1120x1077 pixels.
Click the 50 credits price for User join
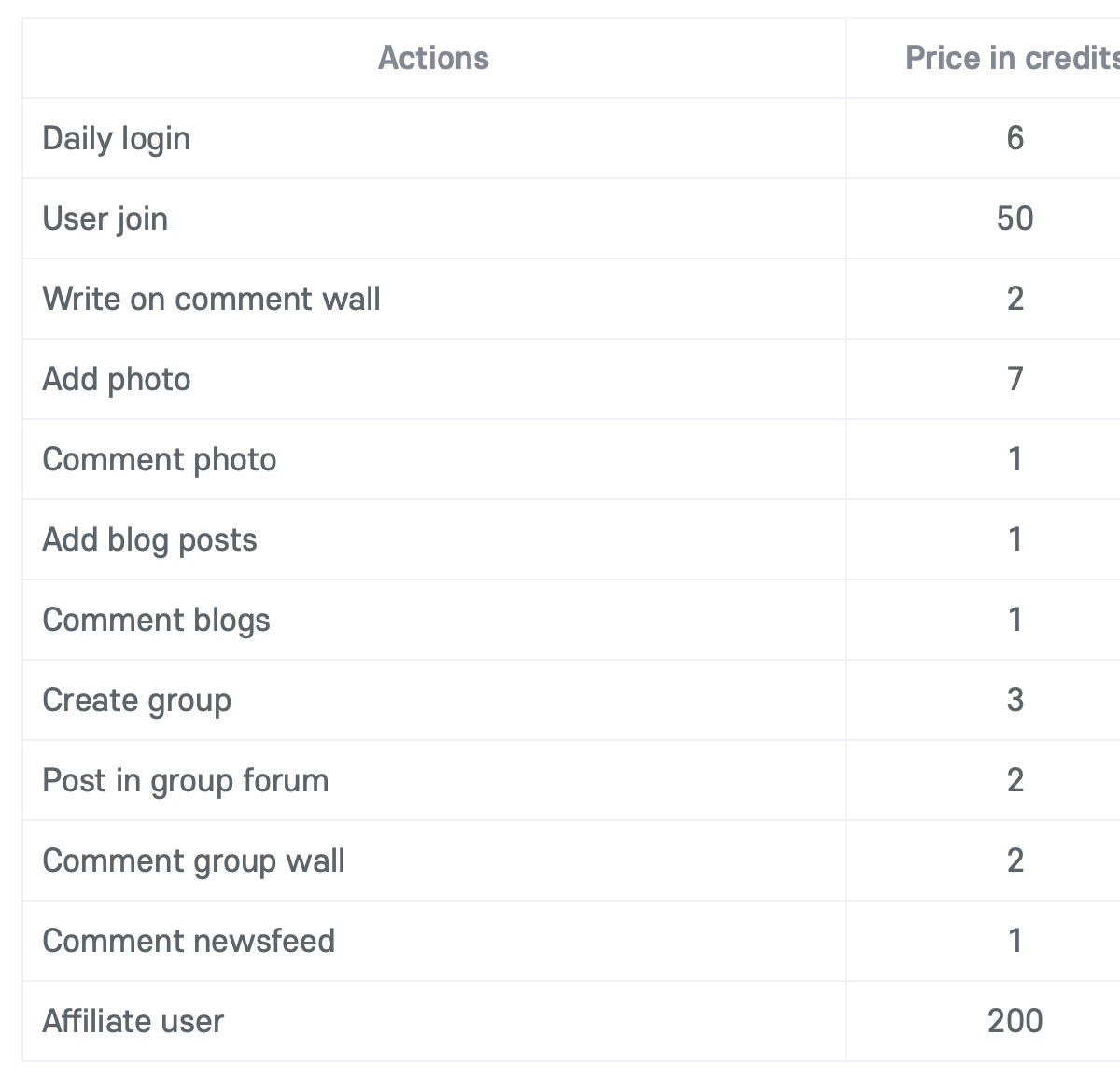(1015, 218)
